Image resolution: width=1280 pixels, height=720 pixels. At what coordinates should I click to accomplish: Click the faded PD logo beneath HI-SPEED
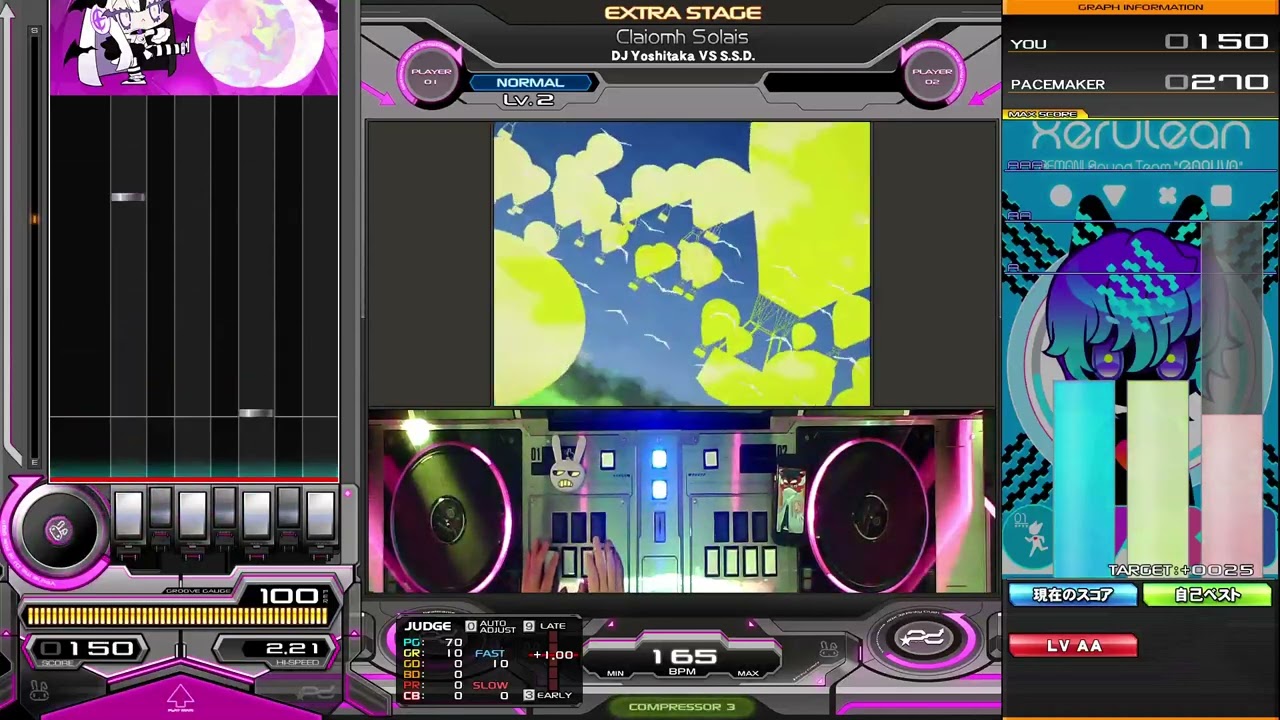pyautogui.click(x=317, y=691)
